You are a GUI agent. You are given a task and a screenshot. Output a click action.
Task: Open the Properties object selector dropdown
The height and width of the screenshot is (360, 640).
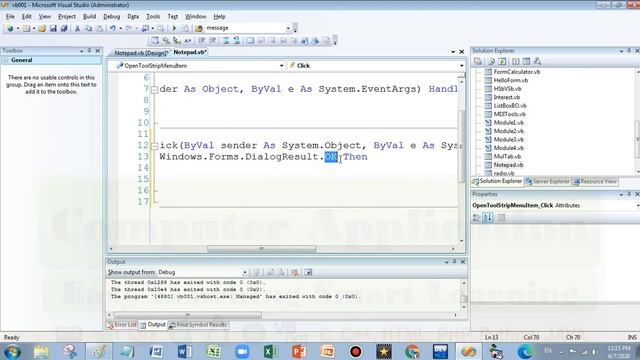(638, 206)
